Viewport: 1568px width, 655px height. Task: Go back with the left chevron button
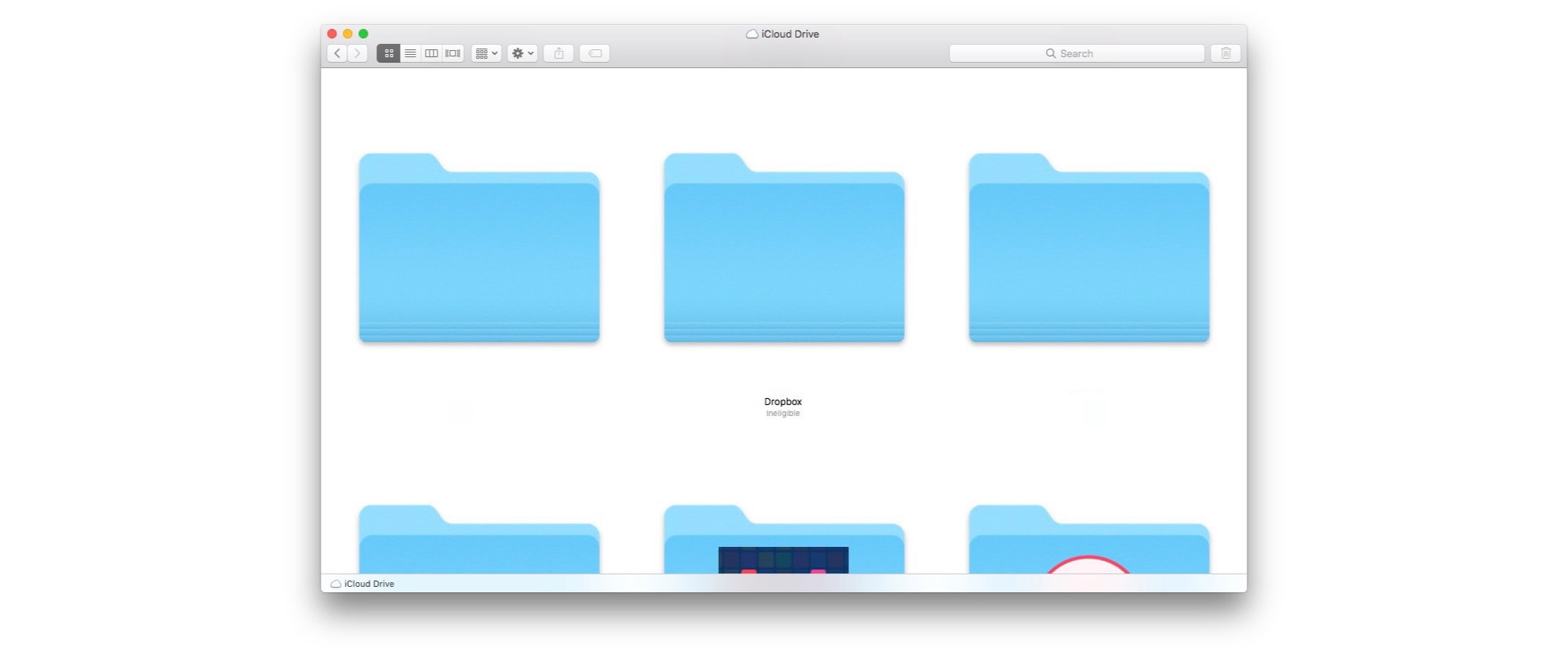pos(337,53)
